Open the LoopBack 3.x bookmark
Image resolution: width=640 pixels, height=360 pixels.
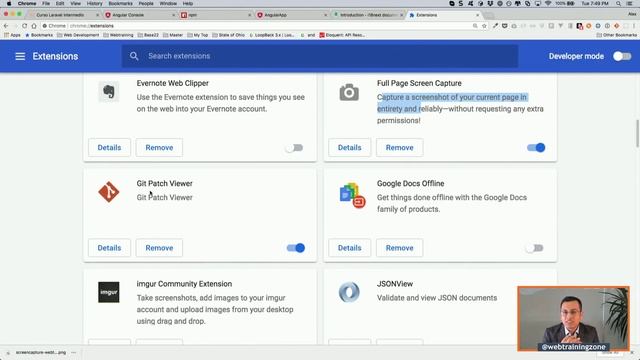tap(272, 35)
